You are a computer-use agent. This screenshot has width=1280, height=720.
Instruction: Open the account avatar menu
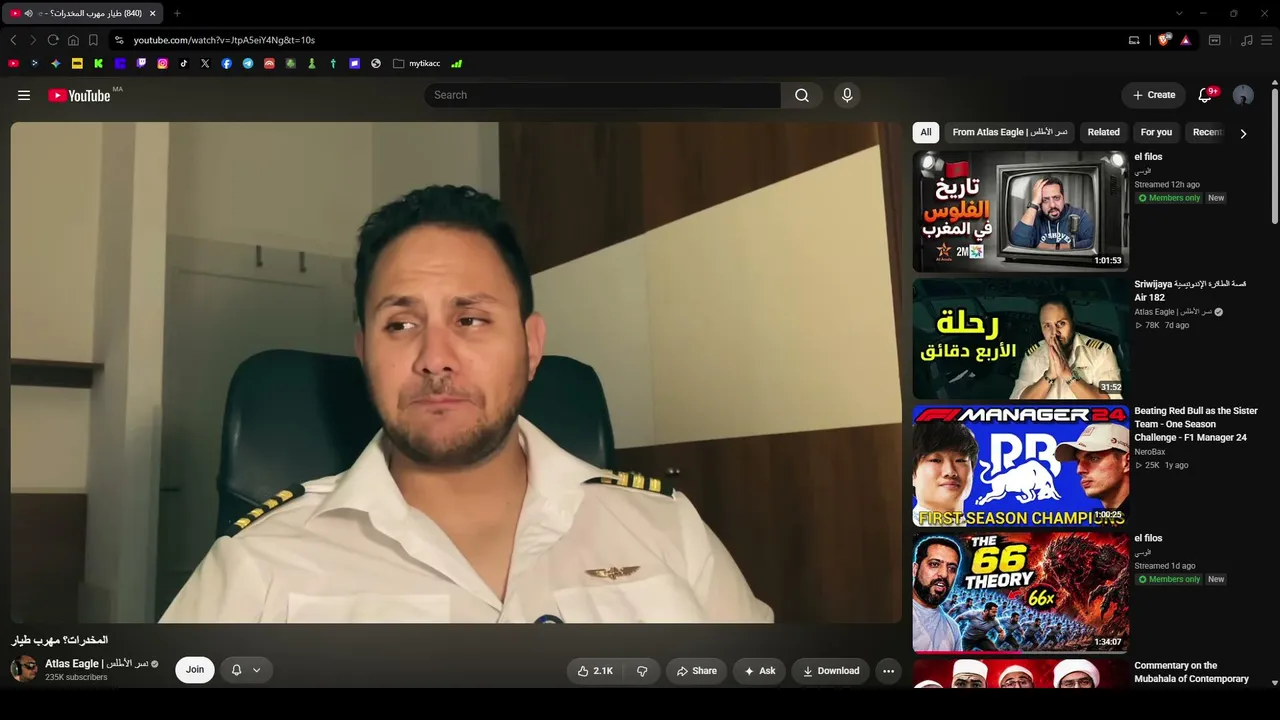pyautogui.click(x=1243, y=95)
